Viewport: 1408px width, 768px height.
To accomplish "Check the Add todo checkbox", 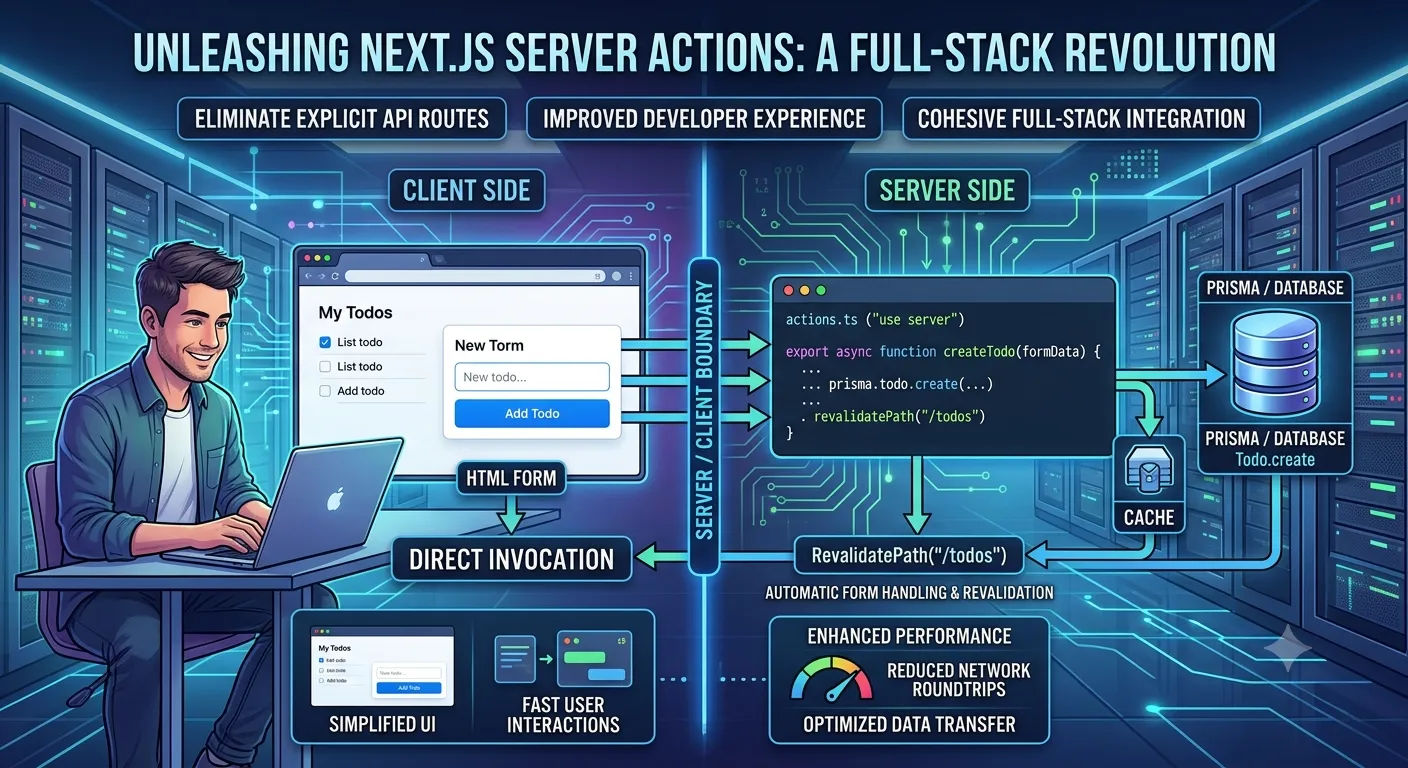I will (x=325, y=391).
